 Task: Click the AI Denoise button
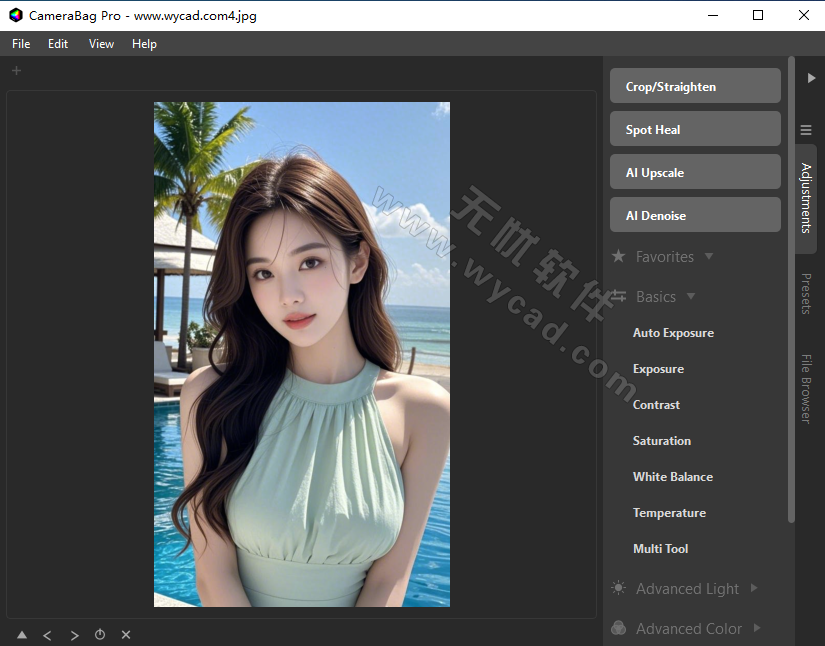pyautogui.click(x=694, y=214)
